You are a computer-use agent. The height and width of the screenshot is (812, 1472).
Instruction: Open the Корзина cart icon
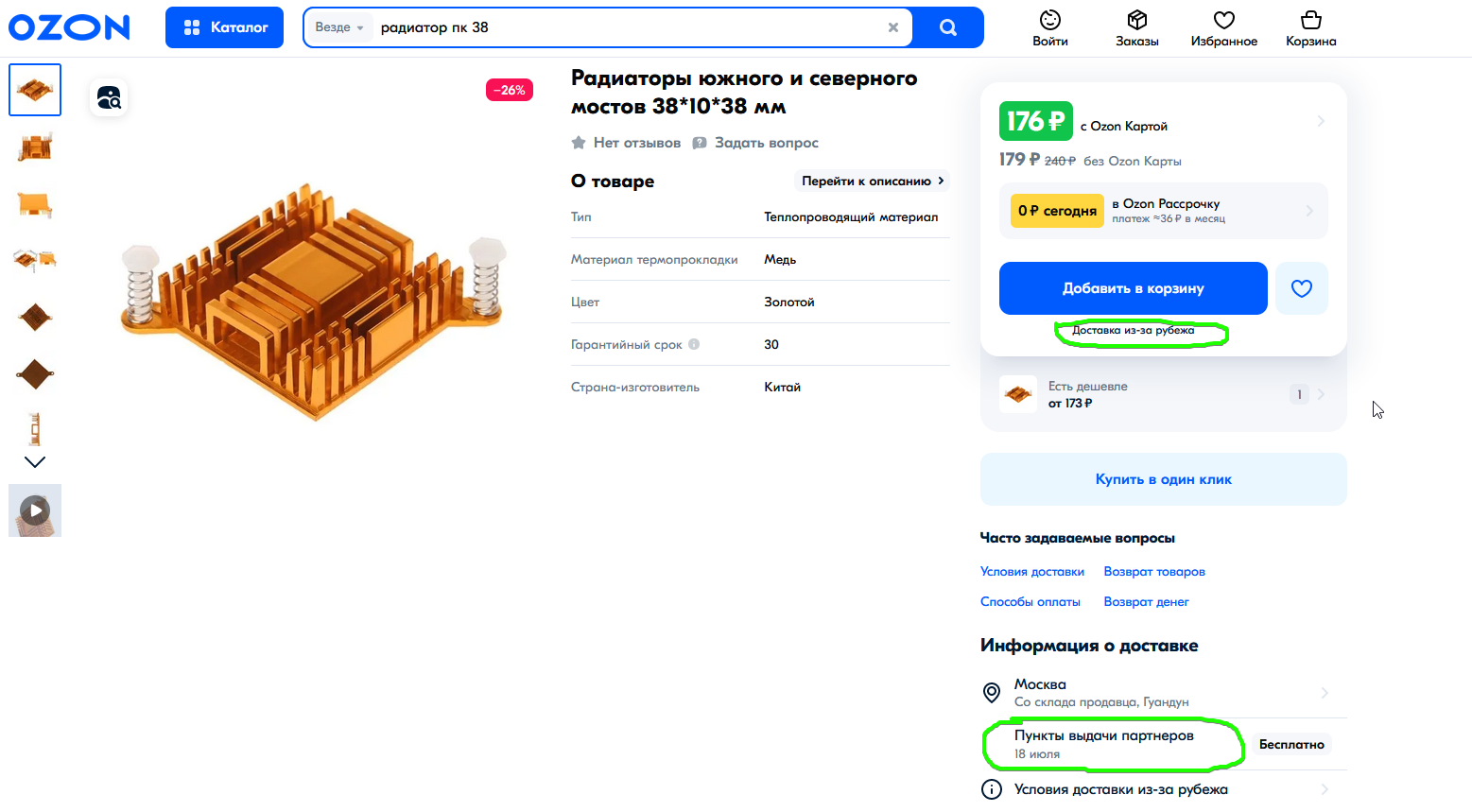[1310, 27]
